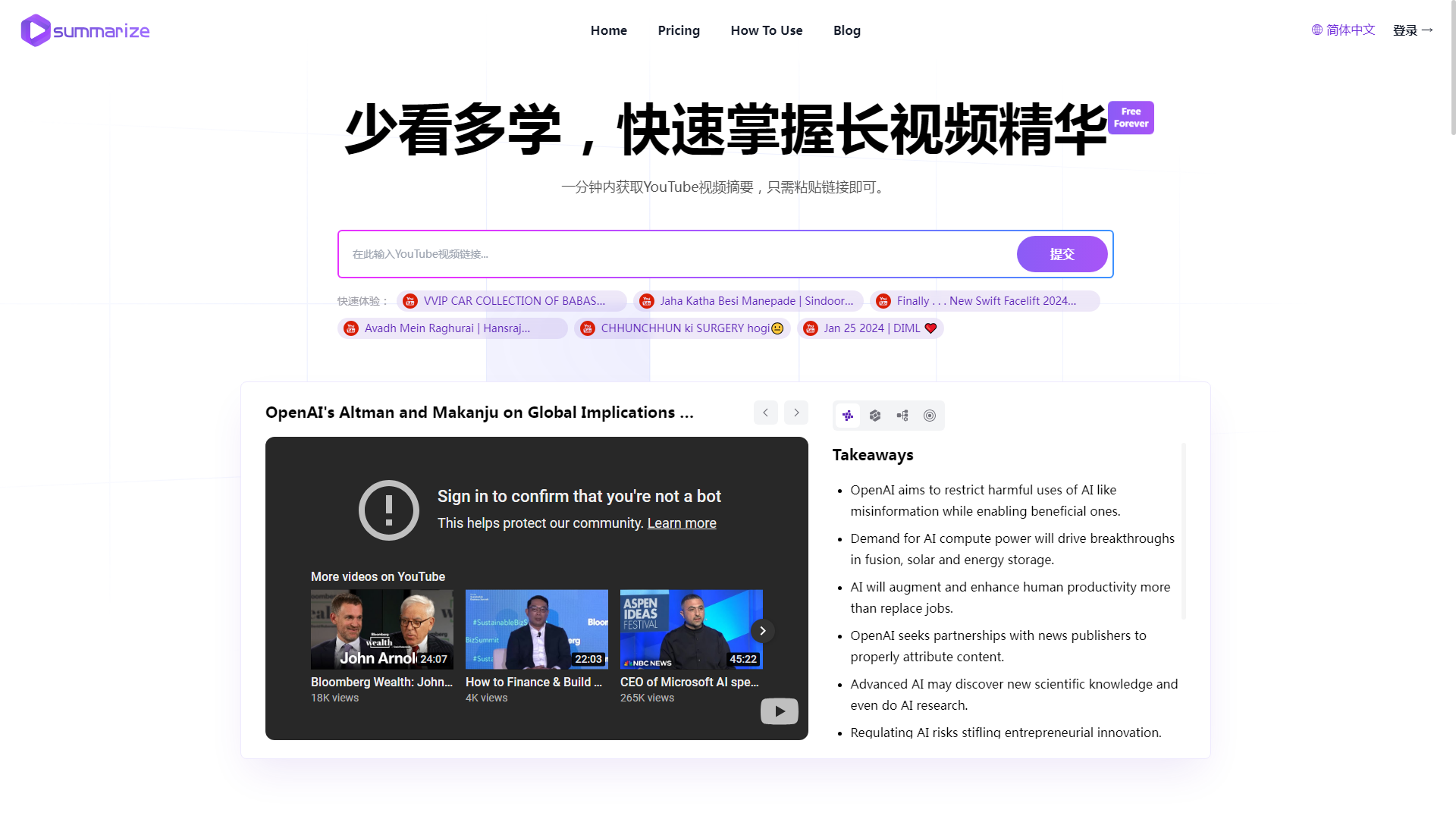The height and width of the screenshot is (819, 1456).
Task: Select the Jan 25 2024 DIML sample
Action: point(871,328)
